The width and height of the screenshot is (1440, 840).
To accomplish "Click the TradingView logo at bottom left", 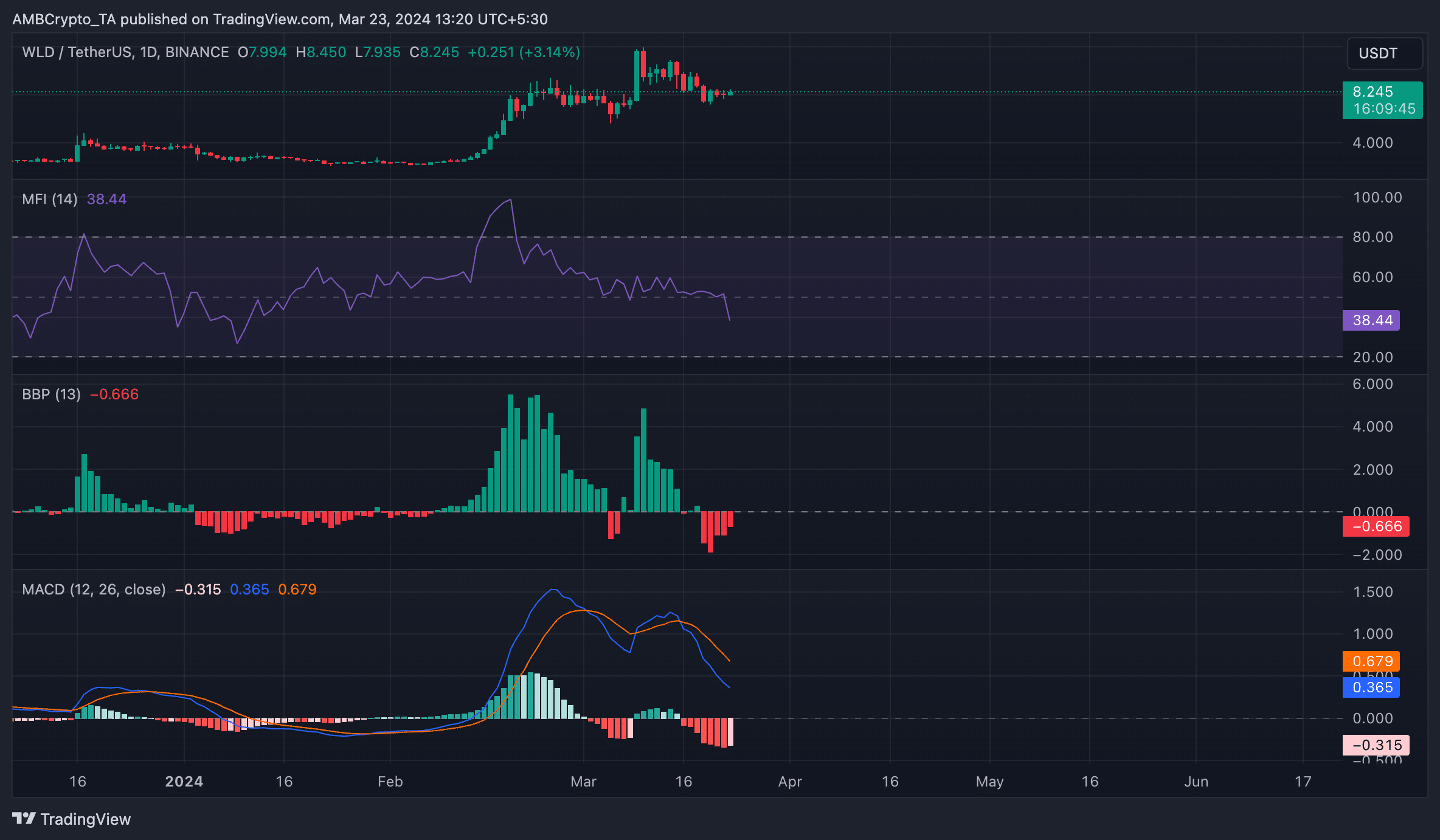I will 72,819.
